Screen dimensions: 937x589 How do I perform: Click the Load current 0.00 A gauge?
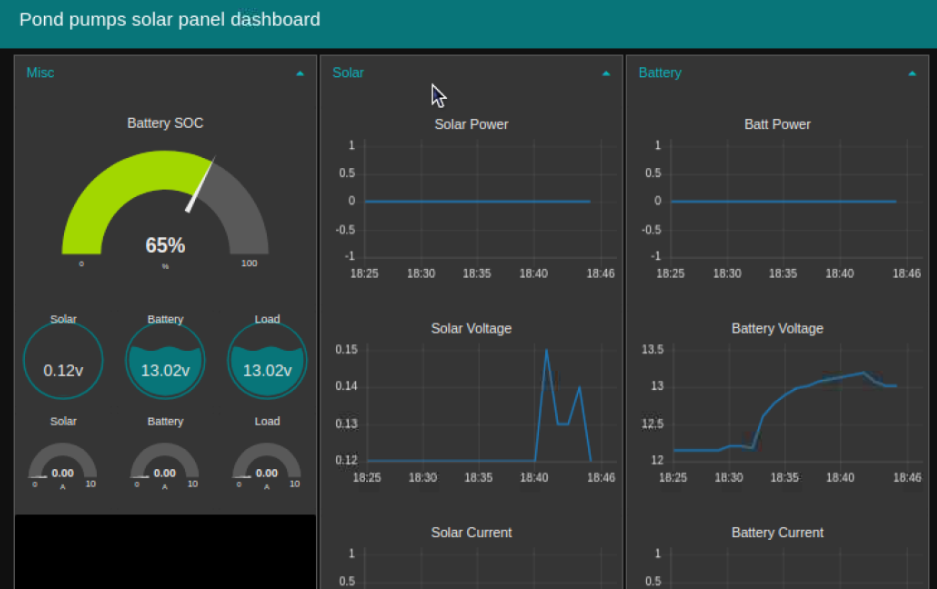click(x=267, y=466)
